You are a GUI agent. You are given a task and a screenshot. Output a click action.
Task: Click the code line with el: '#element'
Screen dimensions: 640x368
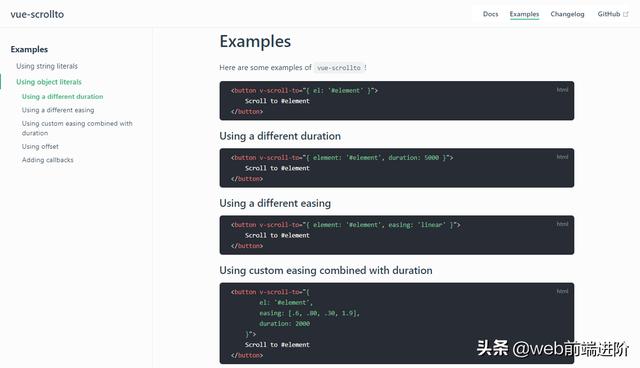click(304, 91)
